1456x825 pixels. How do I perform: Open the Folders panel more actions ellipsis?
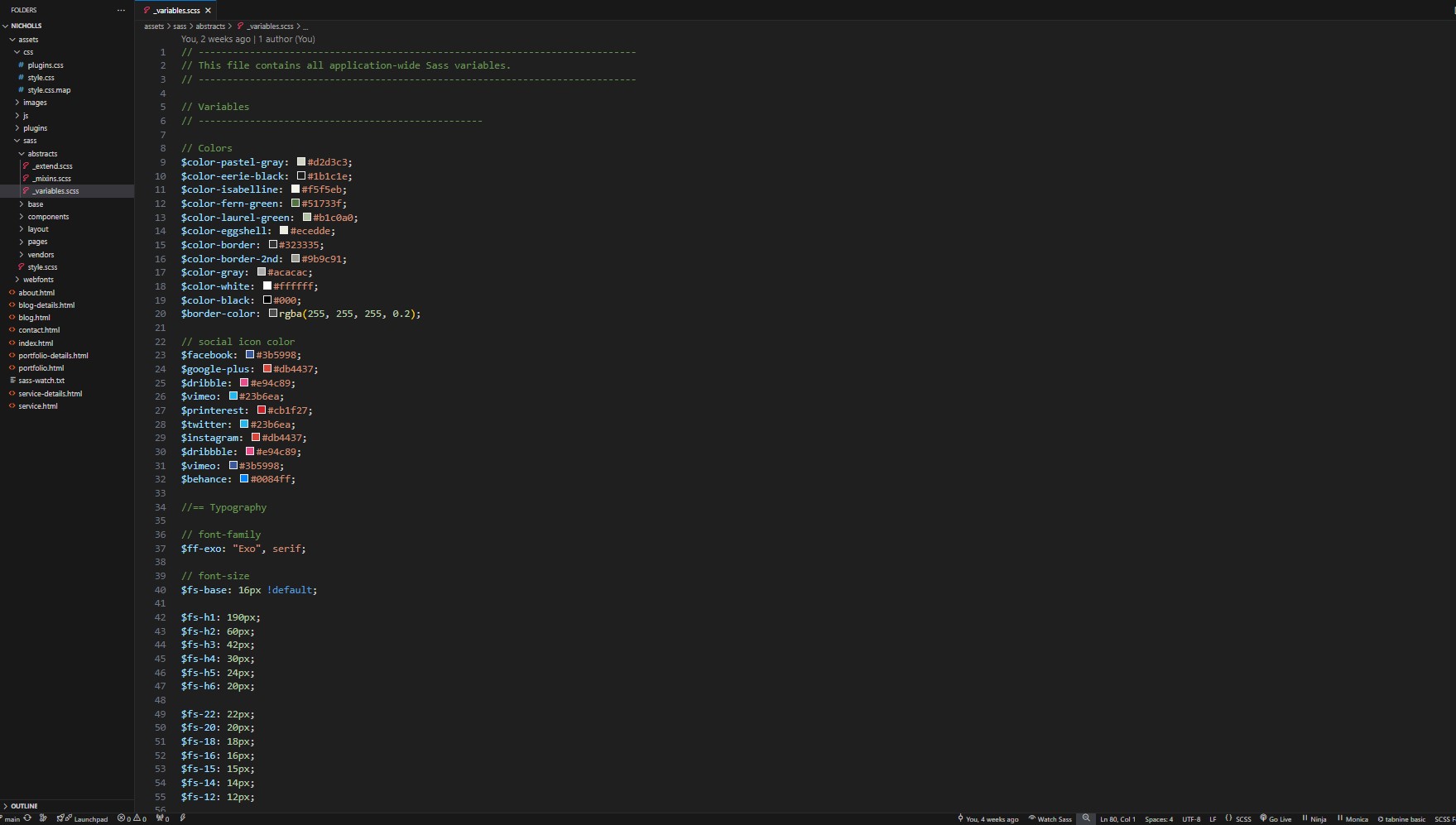click(121, 10)
